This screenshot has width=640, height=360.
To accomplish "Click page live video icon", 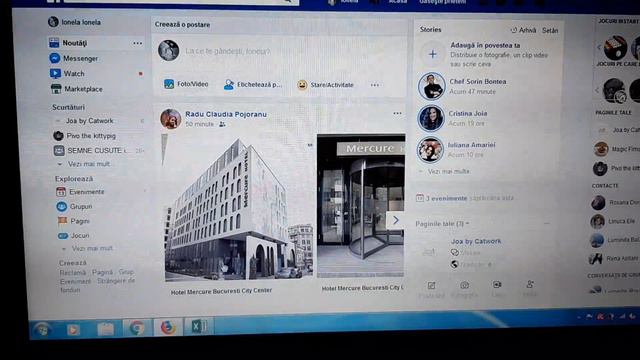I will click(497, 284).
